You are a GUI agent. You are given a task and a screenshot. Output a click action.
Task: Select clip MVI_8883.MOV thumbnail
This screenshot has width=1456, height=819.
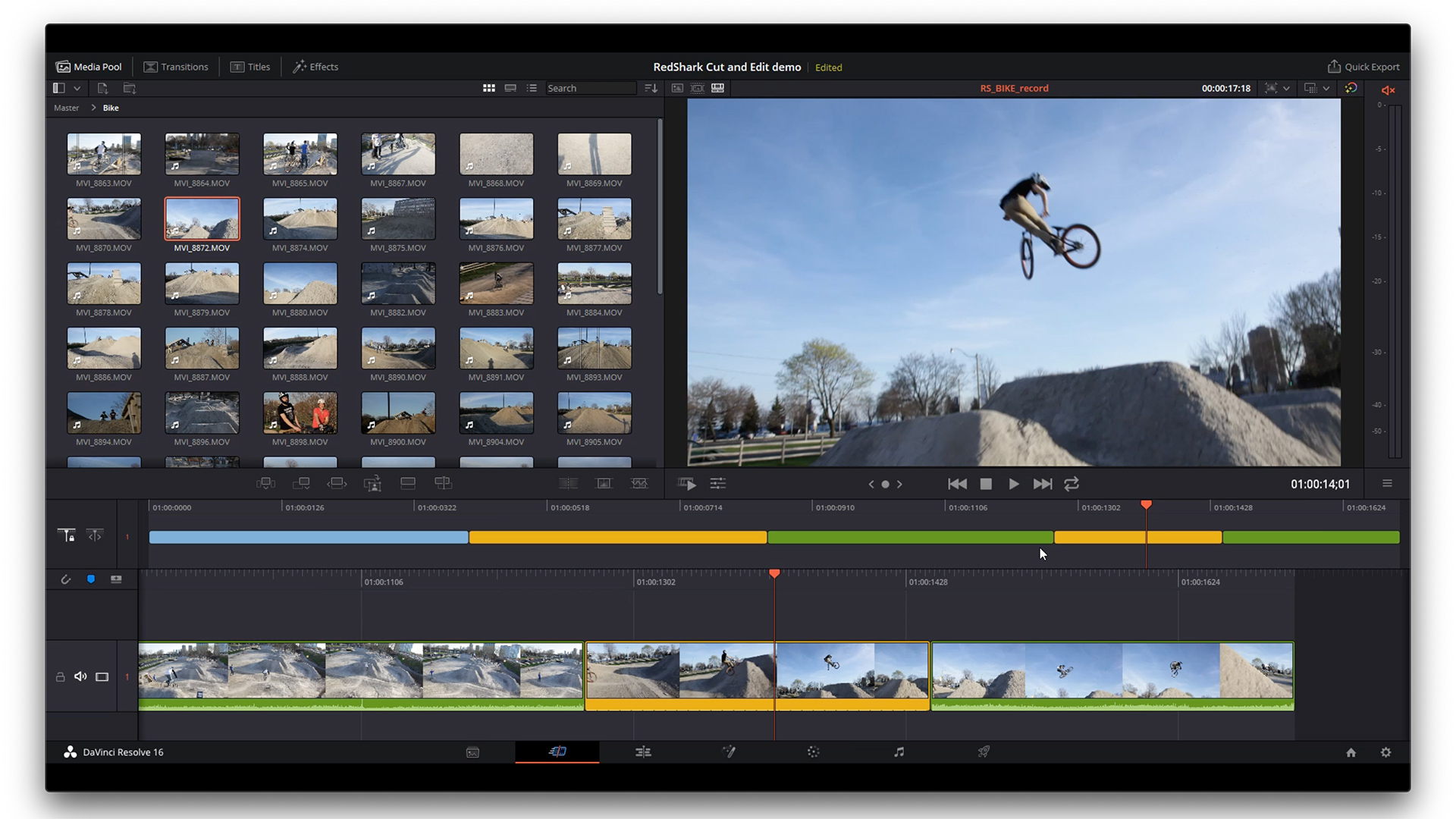496,283
